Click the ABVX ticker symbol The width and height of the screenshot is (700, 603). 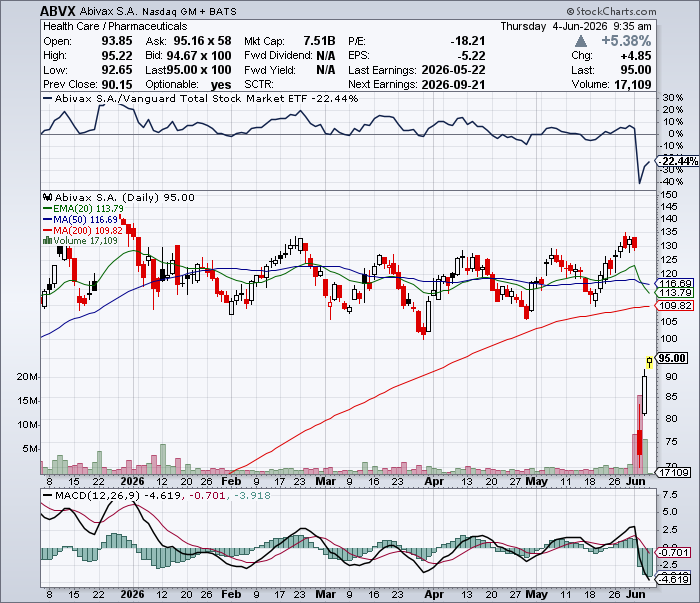pos(58,11)
